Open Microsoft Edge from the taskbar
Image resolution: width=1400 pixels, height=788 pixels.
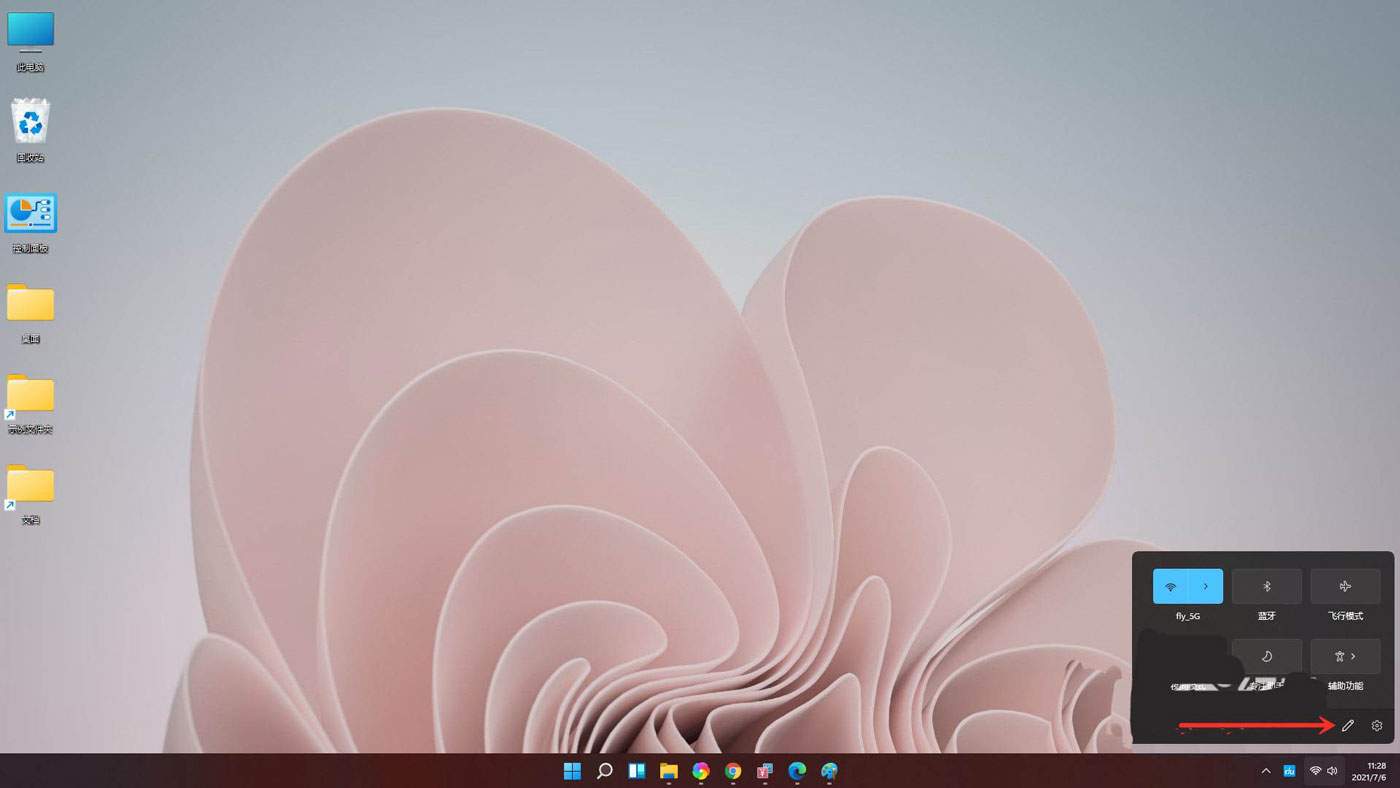tap(796, 770)
